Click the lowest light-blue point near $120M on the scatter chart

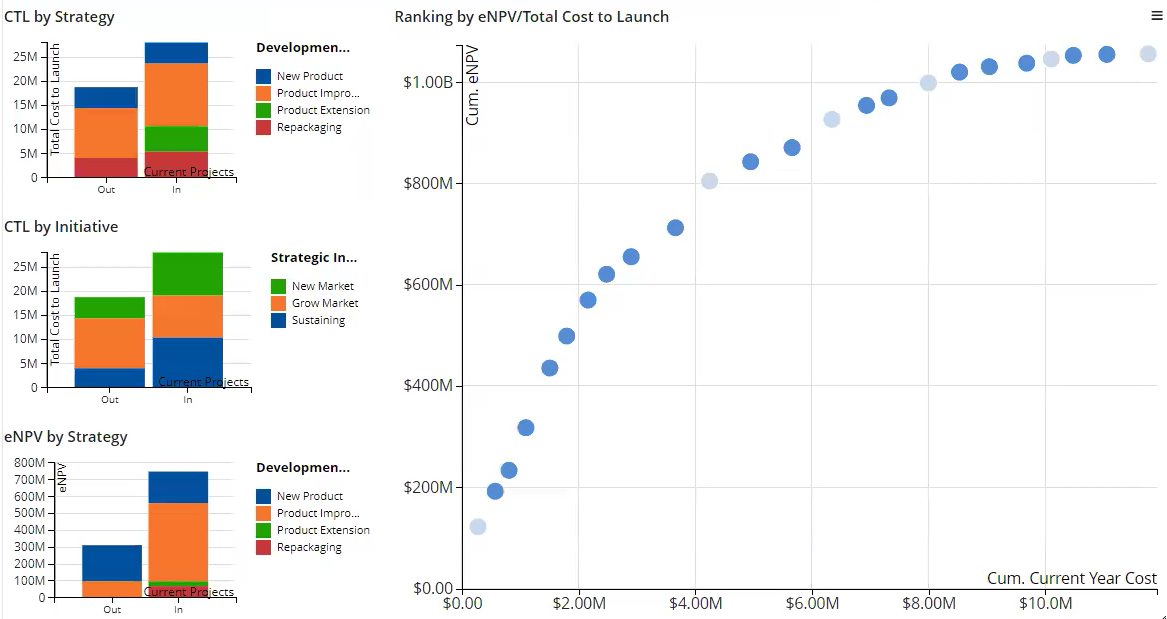click(x=478, y=527)
